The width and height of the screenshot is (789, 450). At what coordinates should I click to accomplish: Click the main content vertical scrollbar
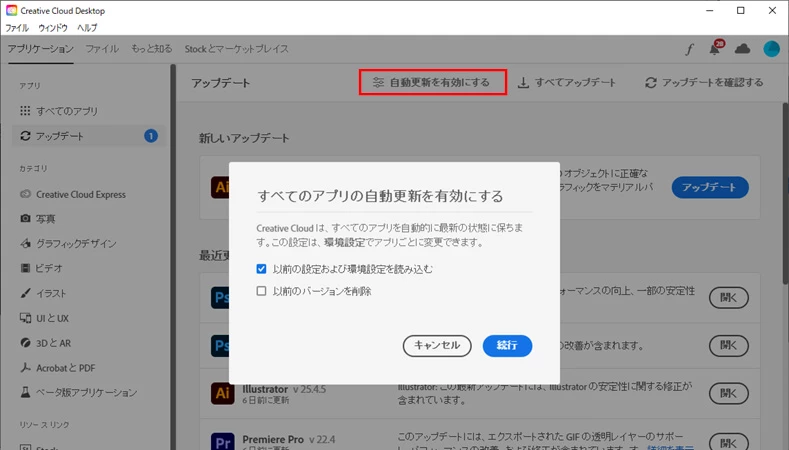[785, 194]
